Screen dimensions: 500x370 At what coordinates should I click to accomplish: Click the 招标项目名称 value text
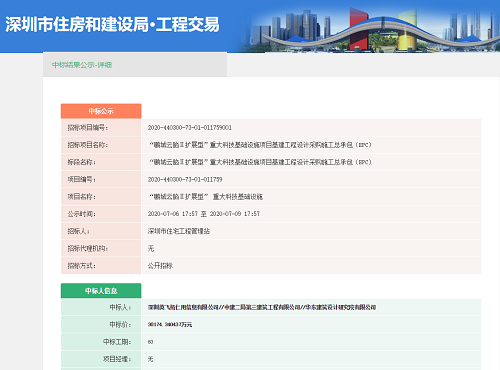[x=260, y=145]
